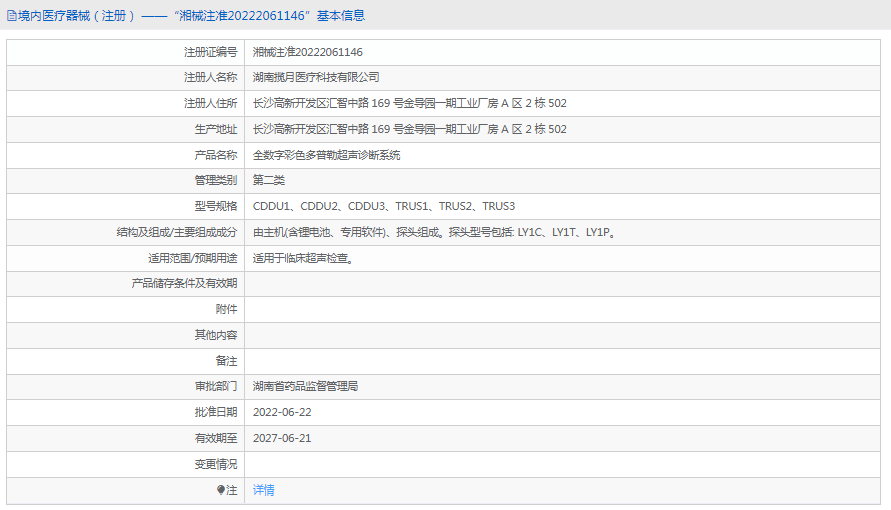Open the 详情 link

click(x=264, y=490)
